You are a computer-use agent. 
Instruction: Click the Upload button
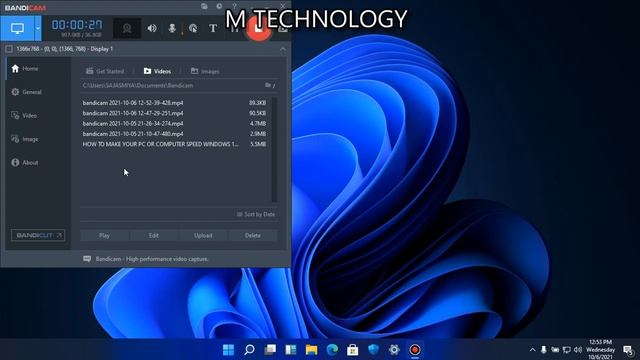click(x=203, y=236)
